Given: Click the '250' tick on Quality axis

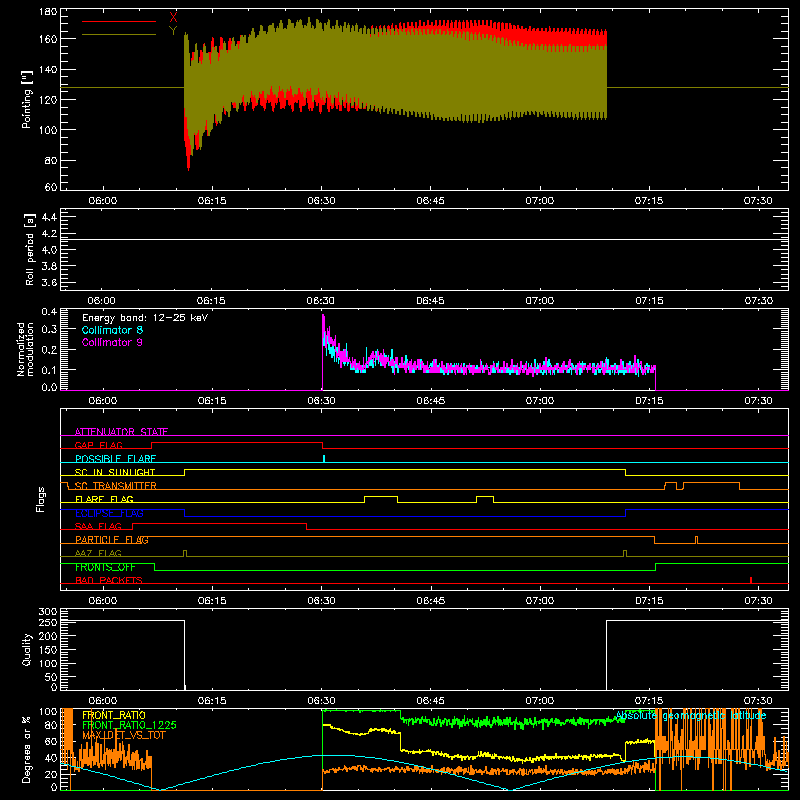Looking at the screenshot, I should click(48, 623).
